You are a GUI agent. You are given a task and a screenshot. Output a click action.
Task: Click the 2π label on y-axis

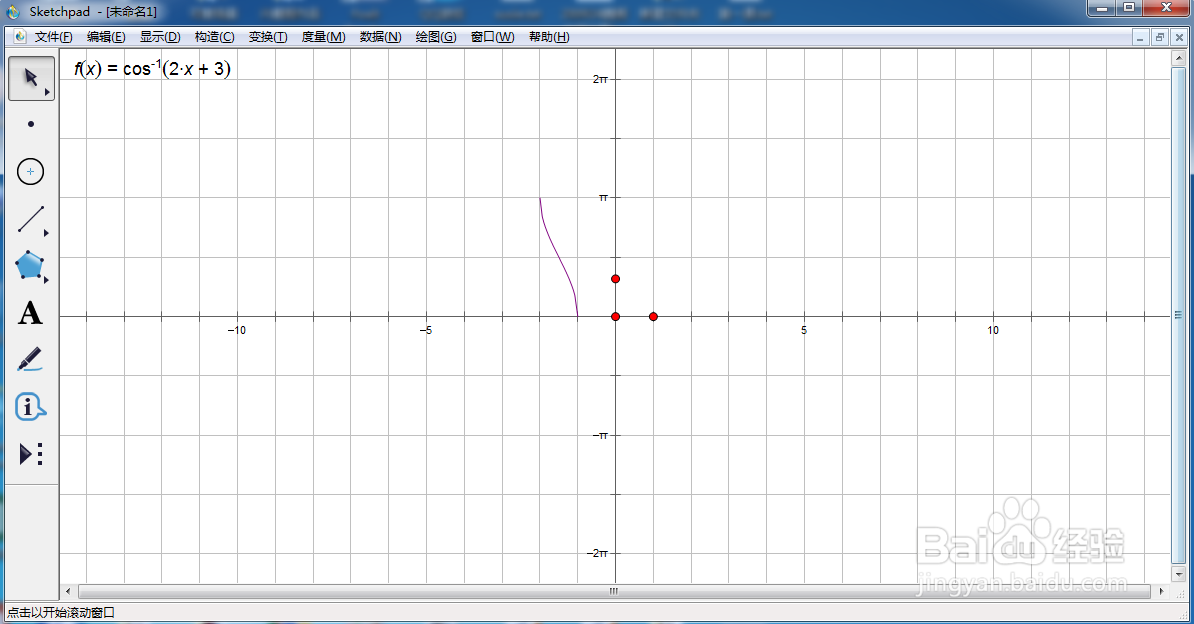click(600, 79)
